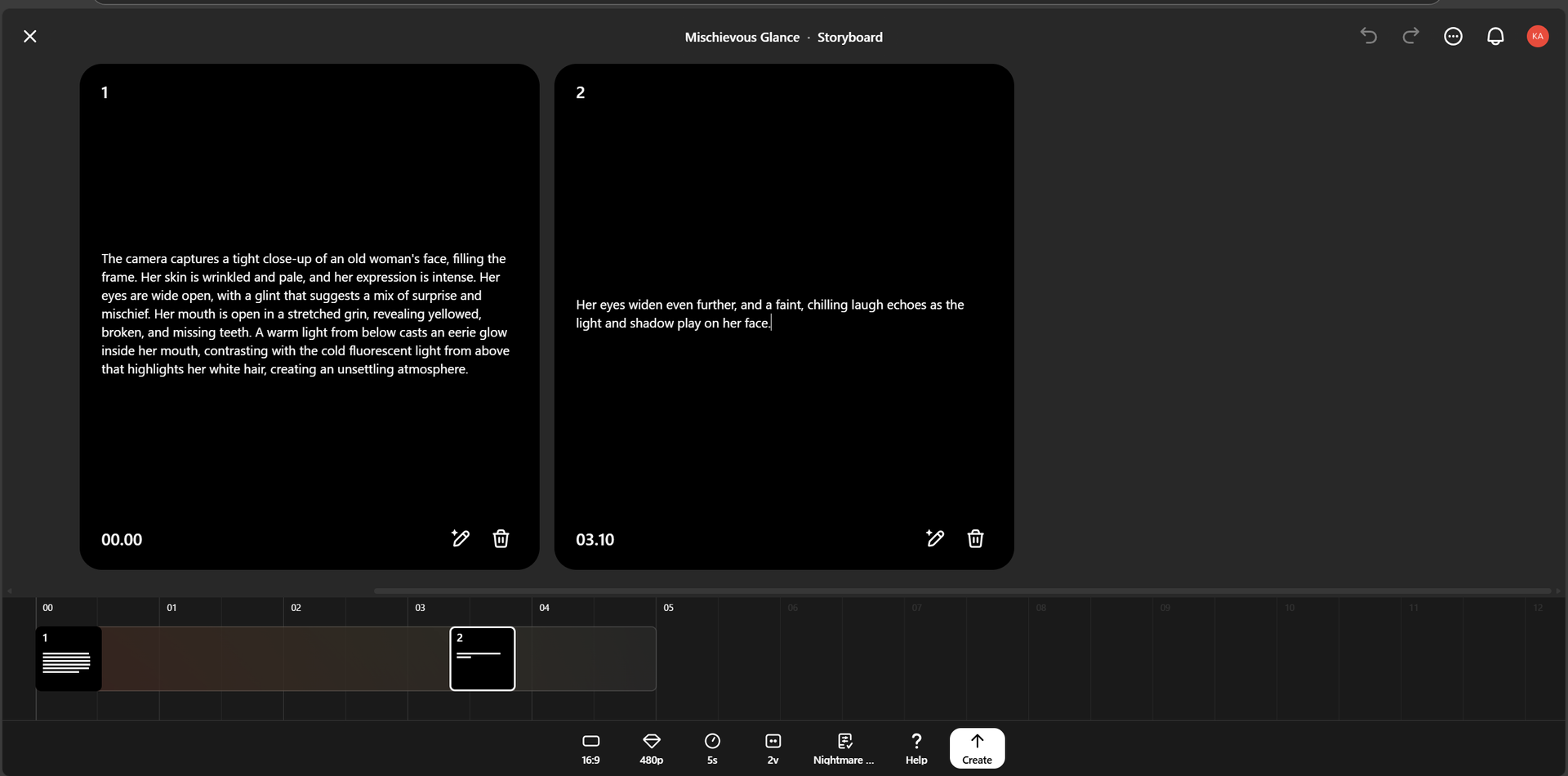
Task: Open the 5s duration selector
Action: point(712,748)
